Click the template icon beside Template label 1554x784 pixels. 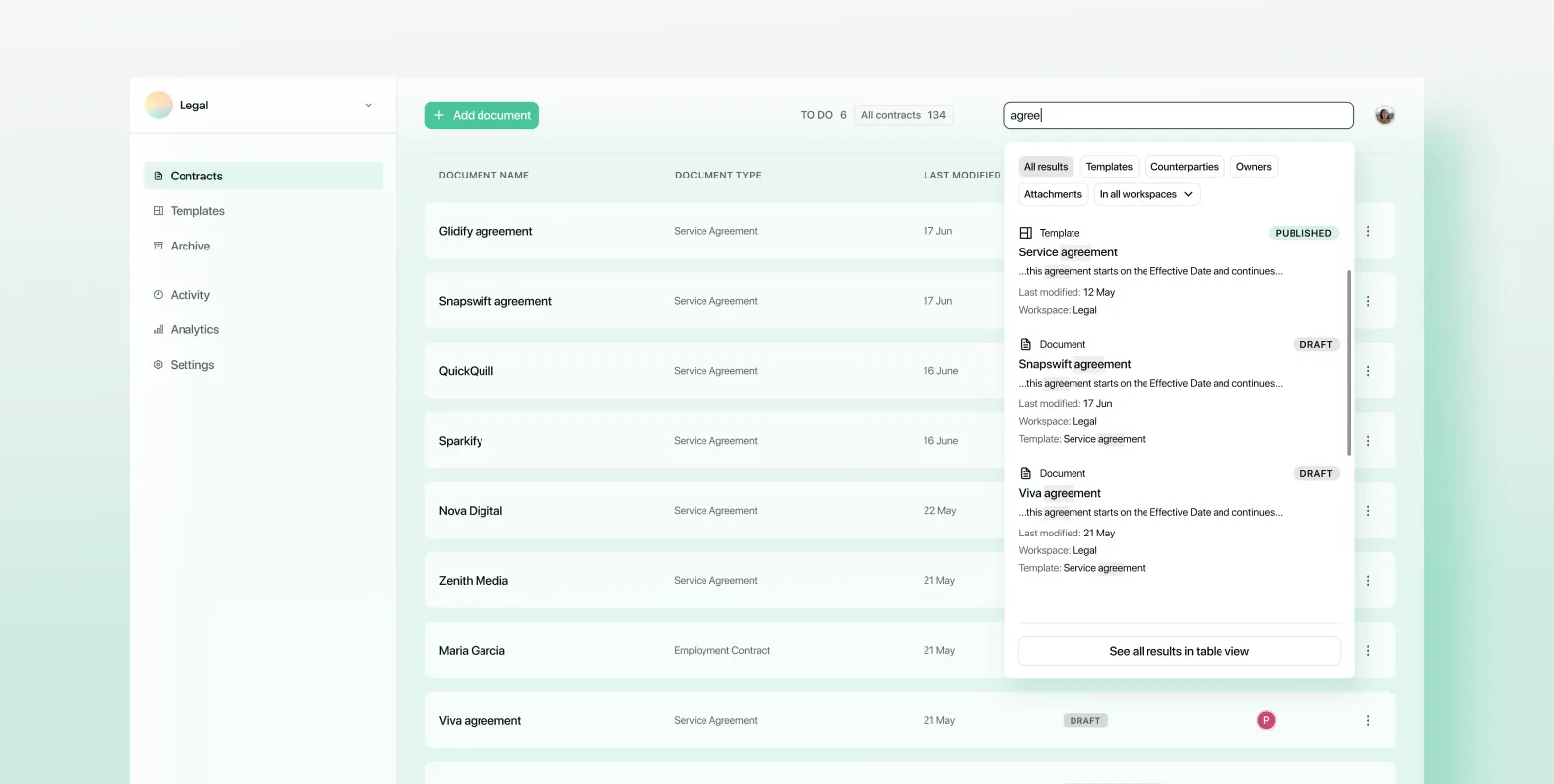1025,233
